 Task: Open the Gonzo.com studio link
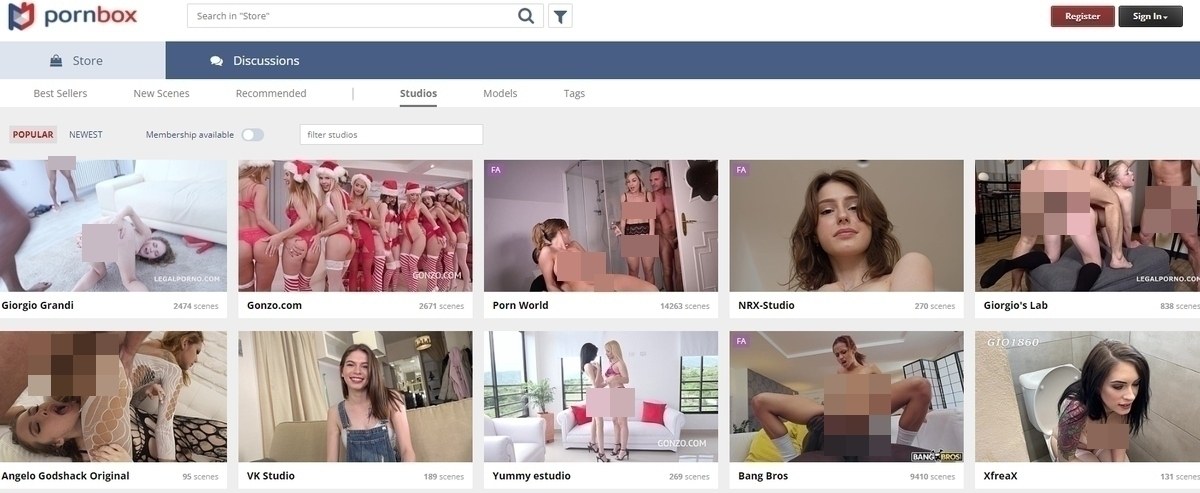274,305
